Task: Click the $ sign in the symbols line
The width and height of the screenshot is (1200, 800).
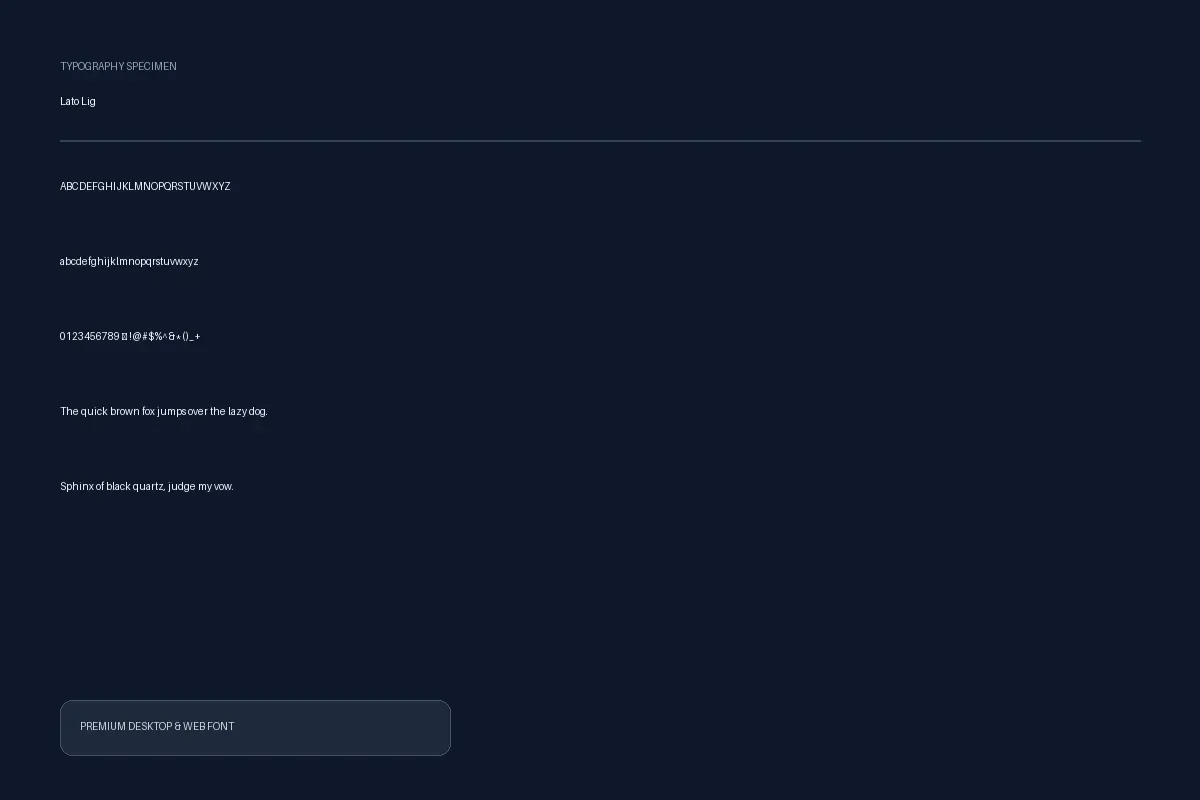Action: pyautogui.click(x=152, y=336)
